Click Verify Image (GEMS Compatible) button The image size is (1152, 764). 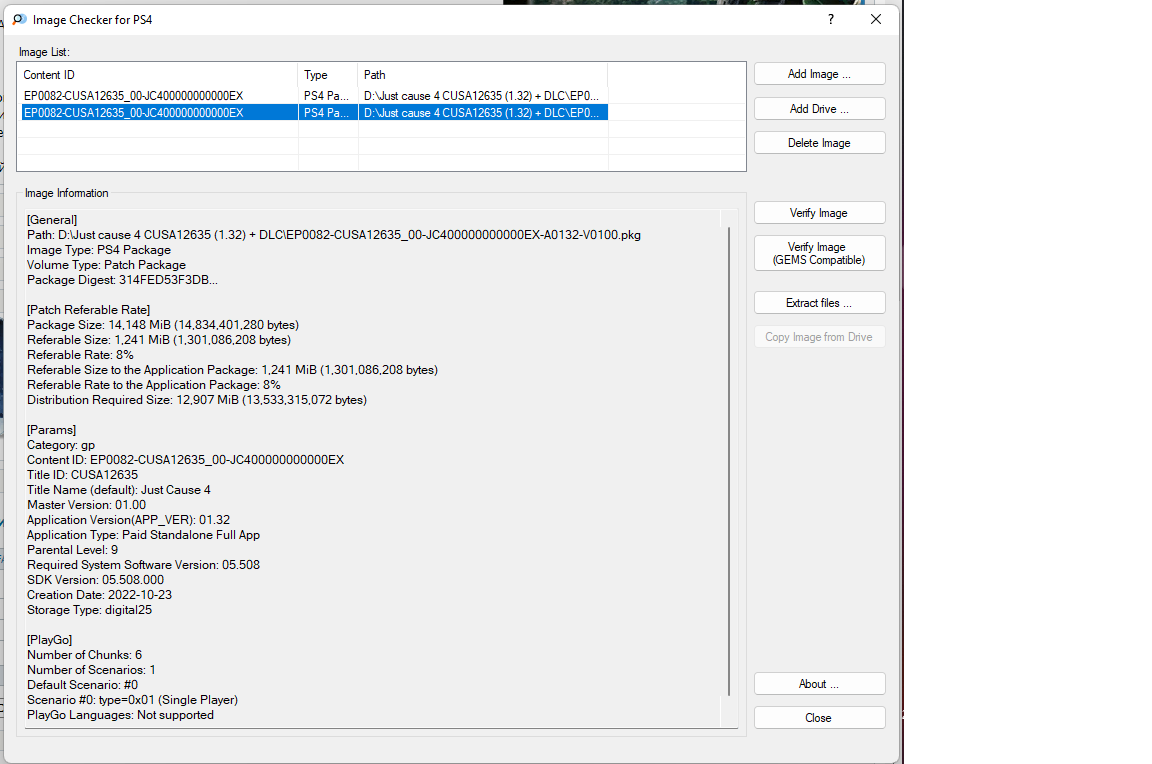pos(819,253)
